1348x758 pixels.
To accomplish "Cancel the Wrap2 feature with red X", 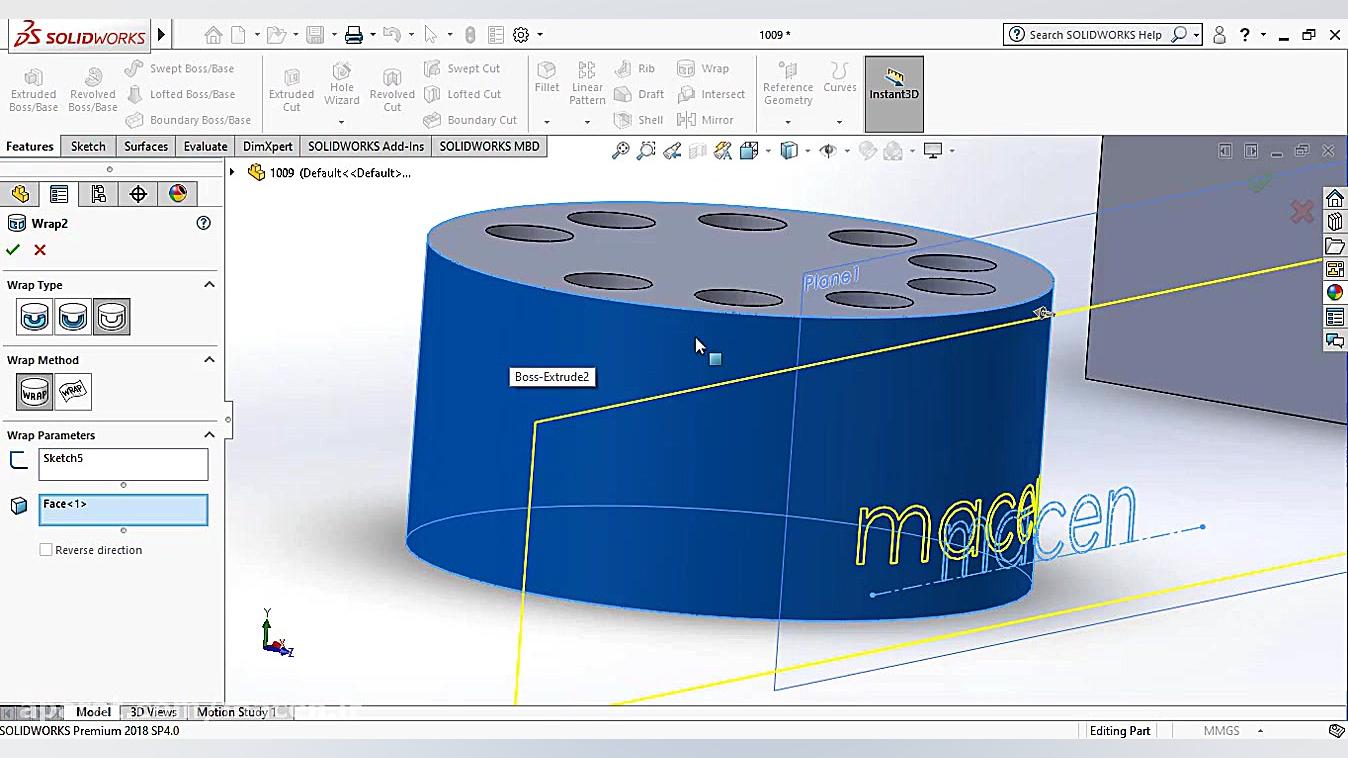I will pos(40,250).
